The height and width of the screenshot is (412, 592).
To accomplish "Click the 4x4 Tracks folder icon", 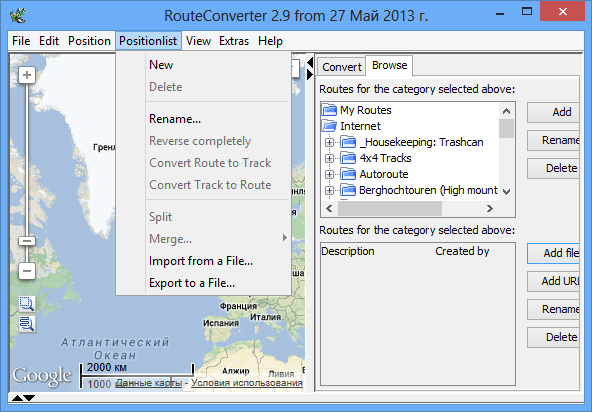I will click(x=348, y=158).
